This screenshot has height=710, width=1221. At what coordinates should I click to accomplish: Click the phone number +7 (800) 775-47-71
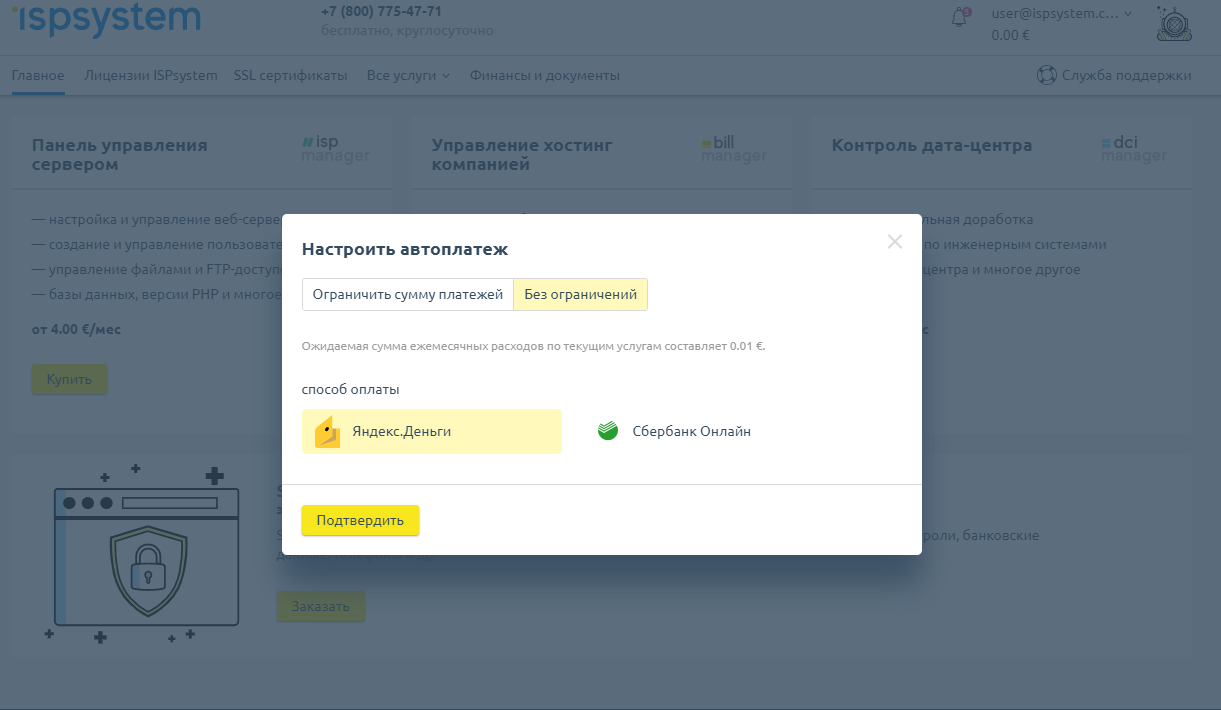[x=381, y=11]
